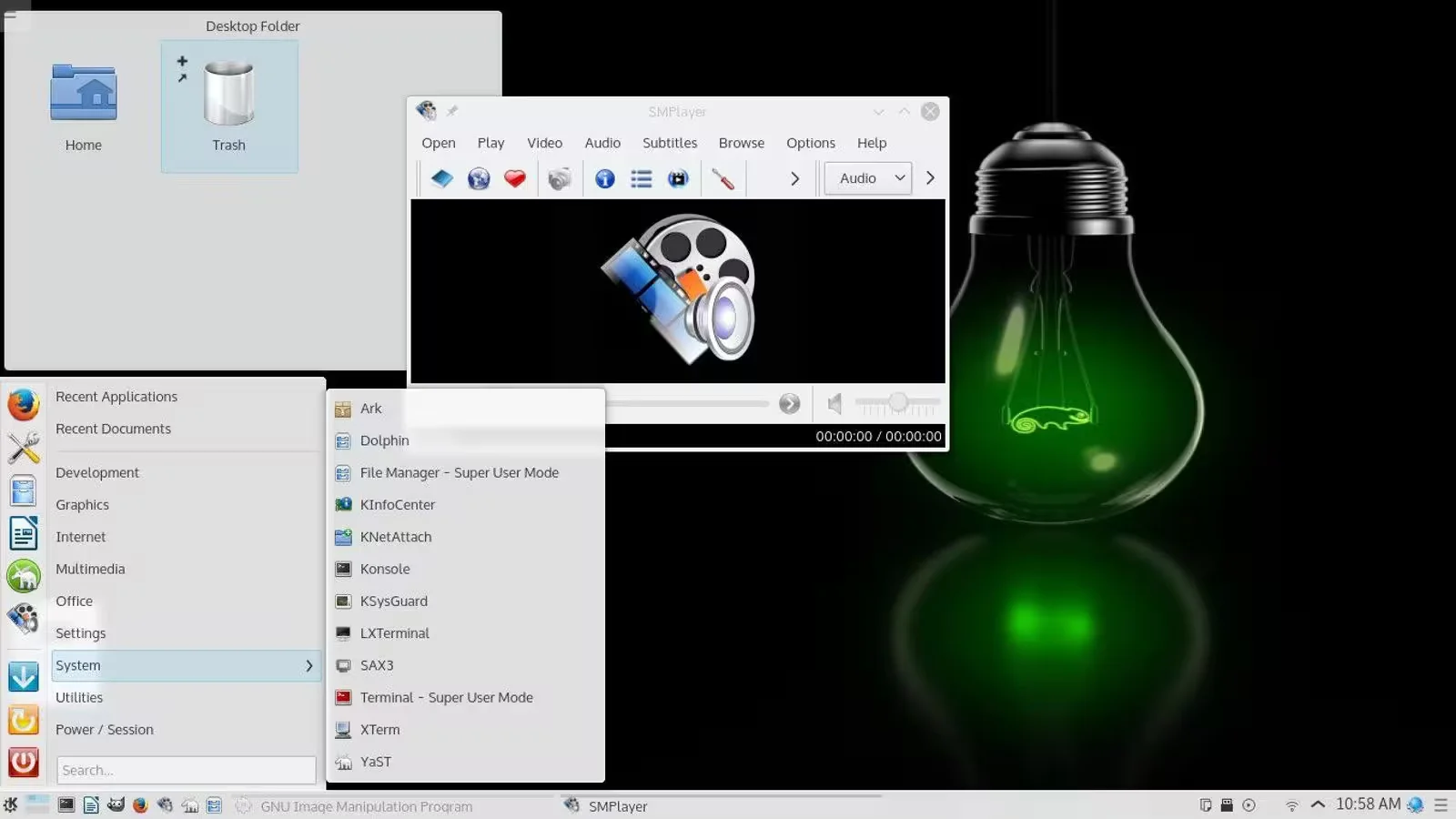
Task: Expand the system tray hidden icons arrow
Action: tap(1318, 804)
